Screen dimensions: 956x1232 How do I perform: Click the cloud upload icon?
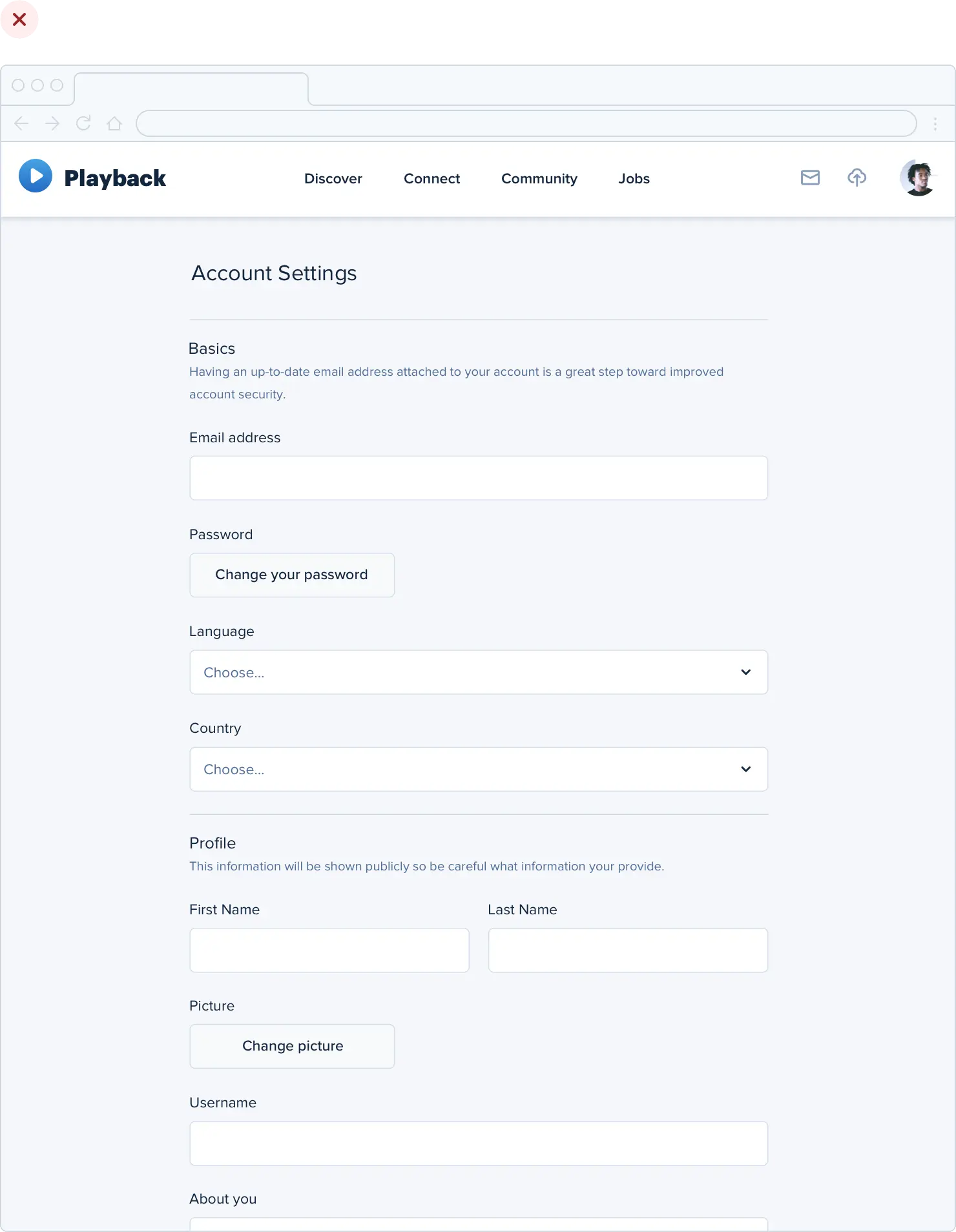(x=857, y=178)
